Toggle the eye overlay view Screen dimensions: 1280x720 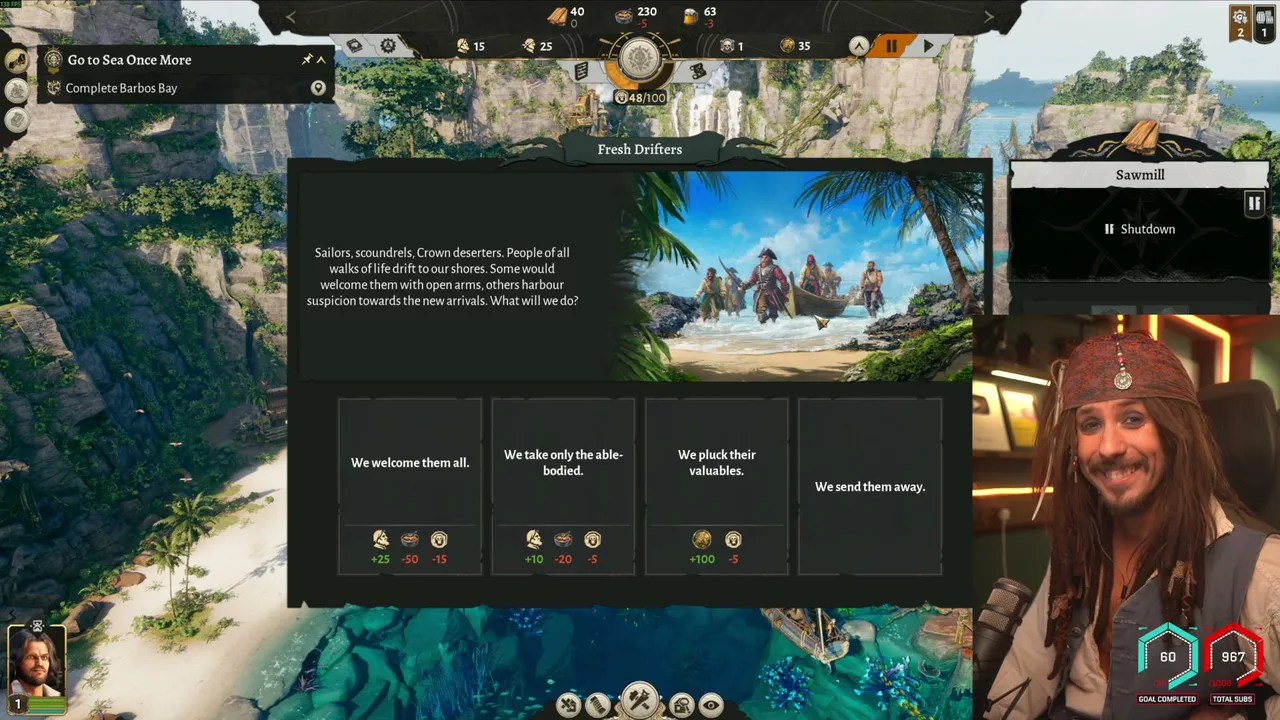[711, 705]
